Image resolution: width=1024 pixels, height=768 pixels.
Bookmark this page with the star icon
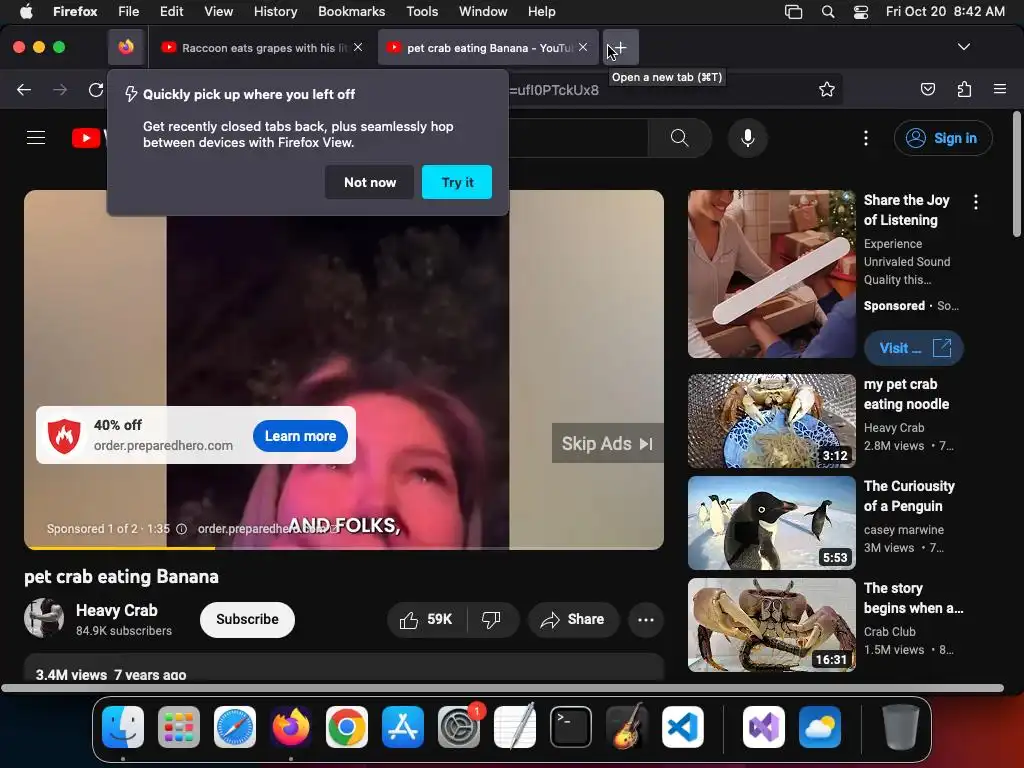(827, 89)
